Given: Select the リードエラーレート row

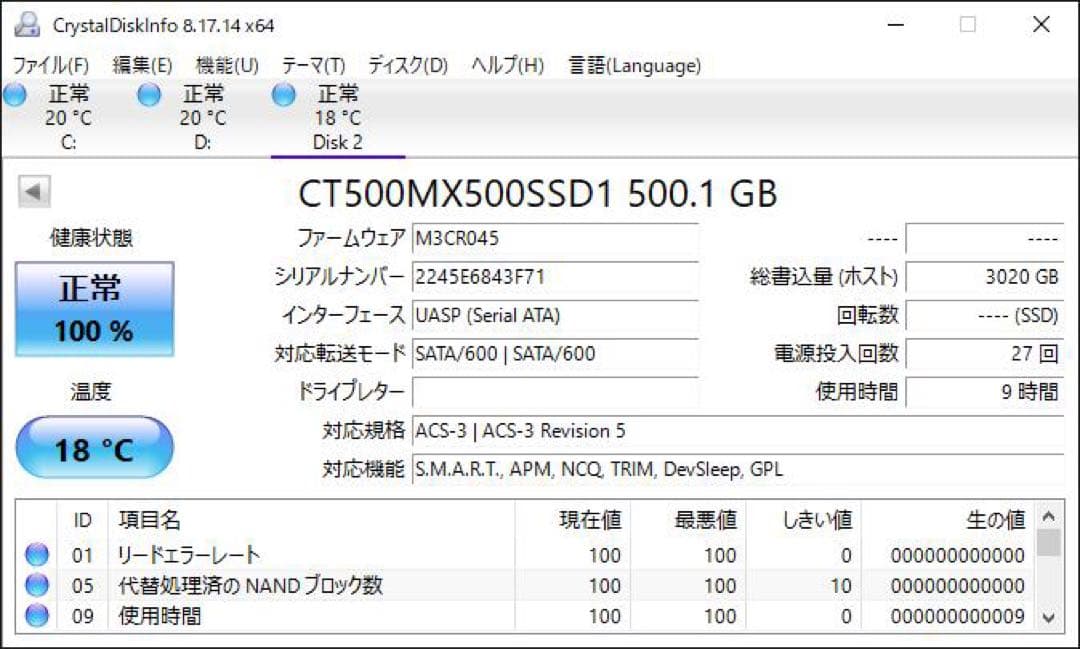Looking at the screenshot, I should coord(525,555).
